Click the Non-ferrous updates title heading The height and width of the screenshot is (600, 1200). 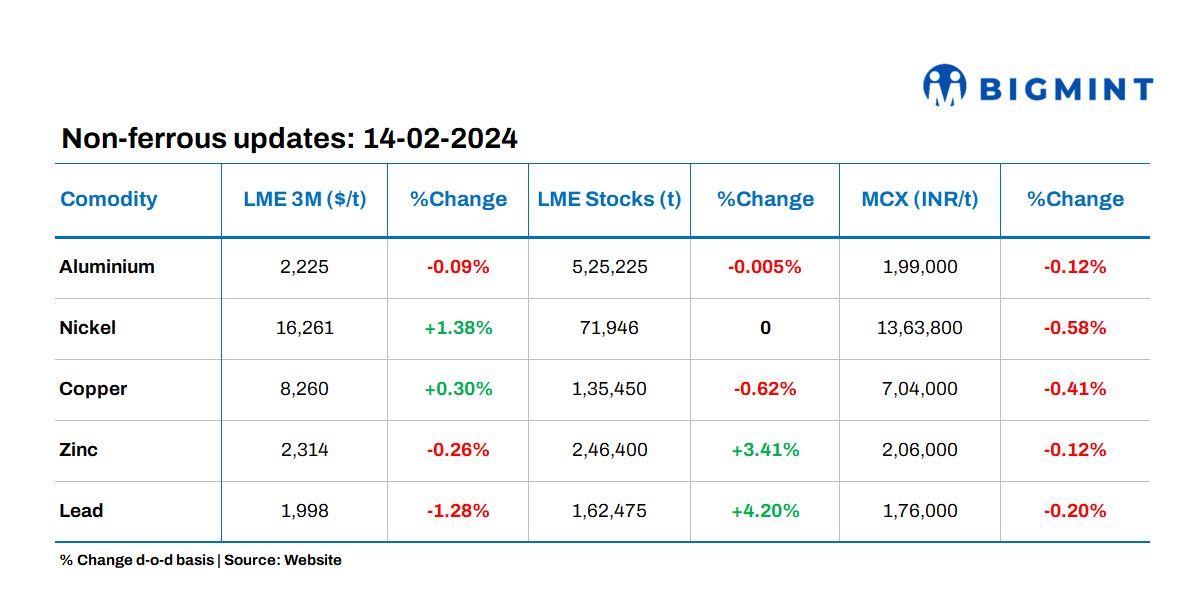[x=289, y=139]
